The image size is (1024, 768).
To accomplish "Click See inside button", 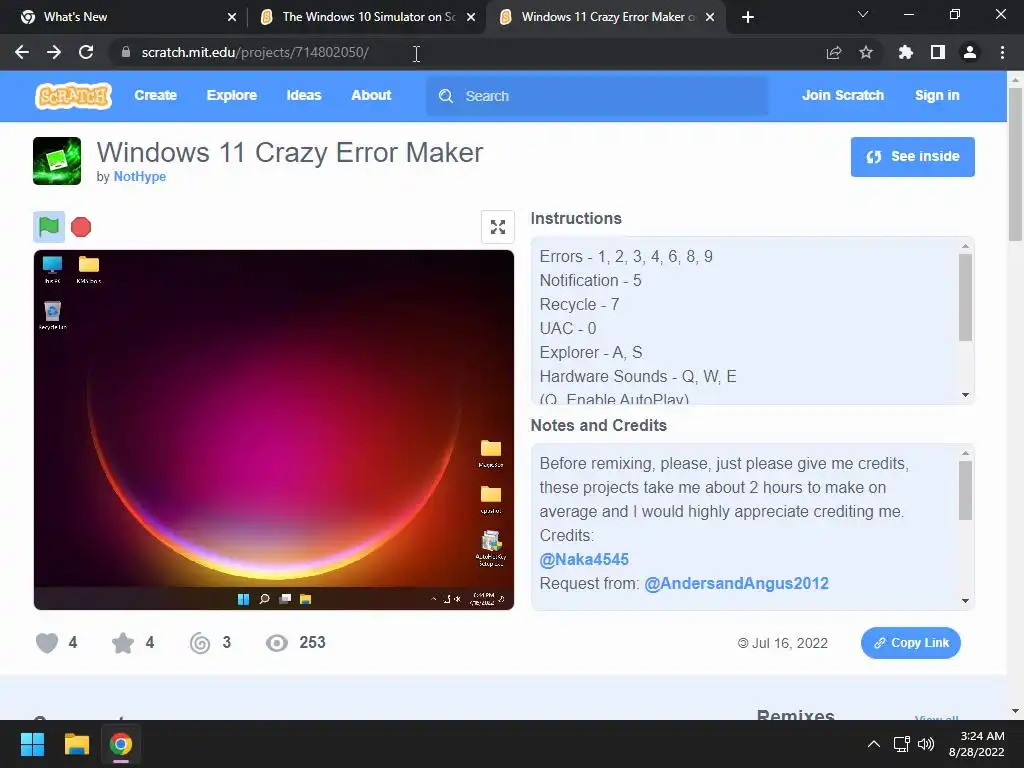I will (912, 157).
